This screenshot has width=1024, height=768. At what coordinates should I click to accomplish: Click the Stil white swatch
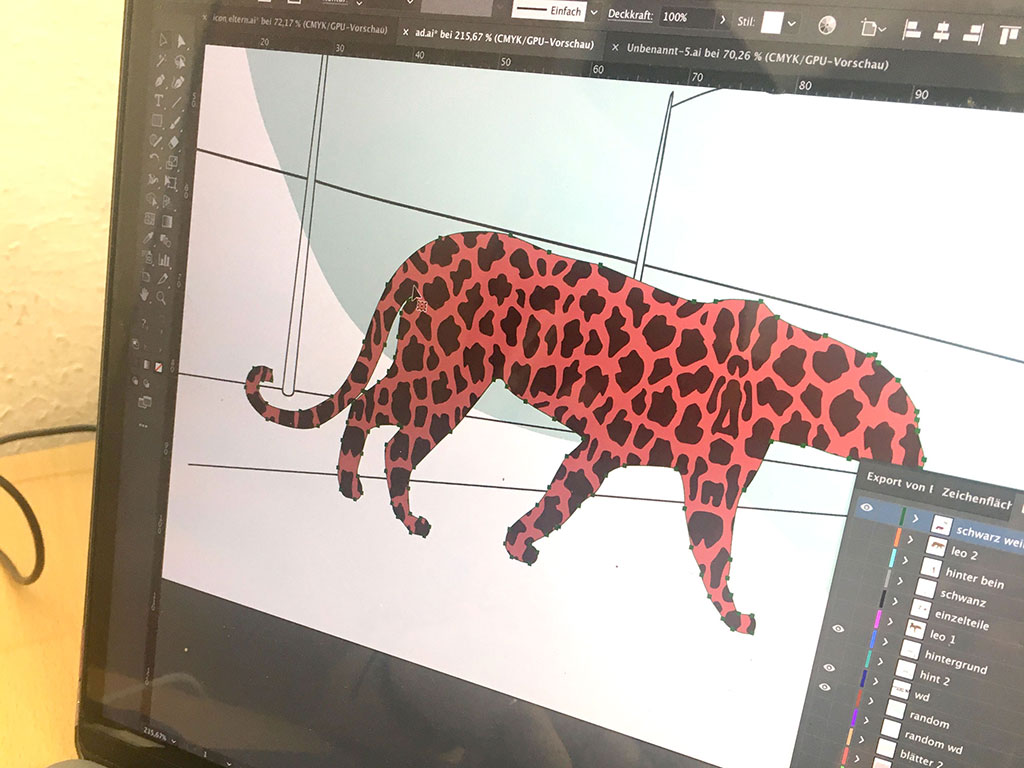tap(771, 22)
